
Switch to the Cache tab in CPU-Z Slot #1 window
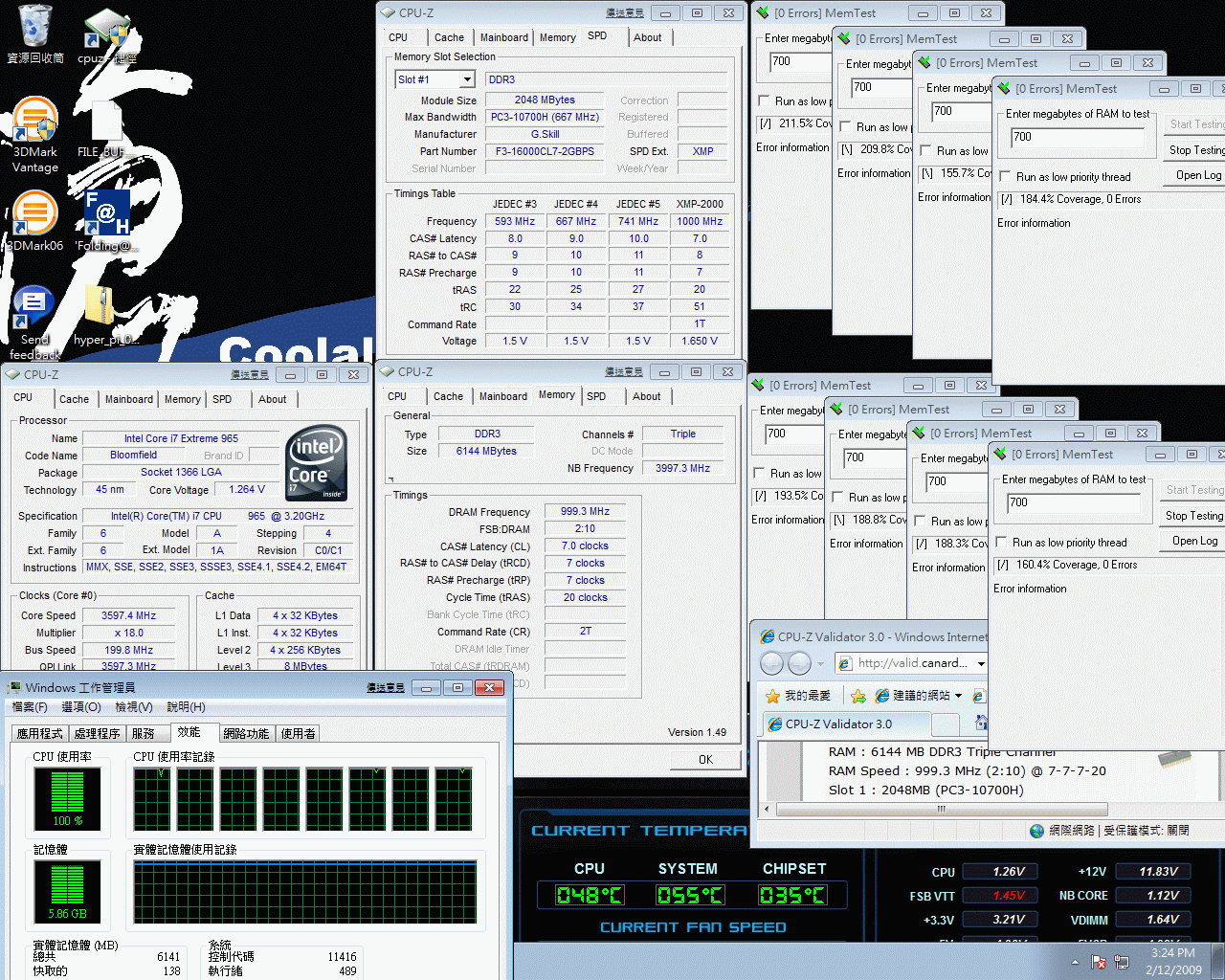tap(449, 37)
